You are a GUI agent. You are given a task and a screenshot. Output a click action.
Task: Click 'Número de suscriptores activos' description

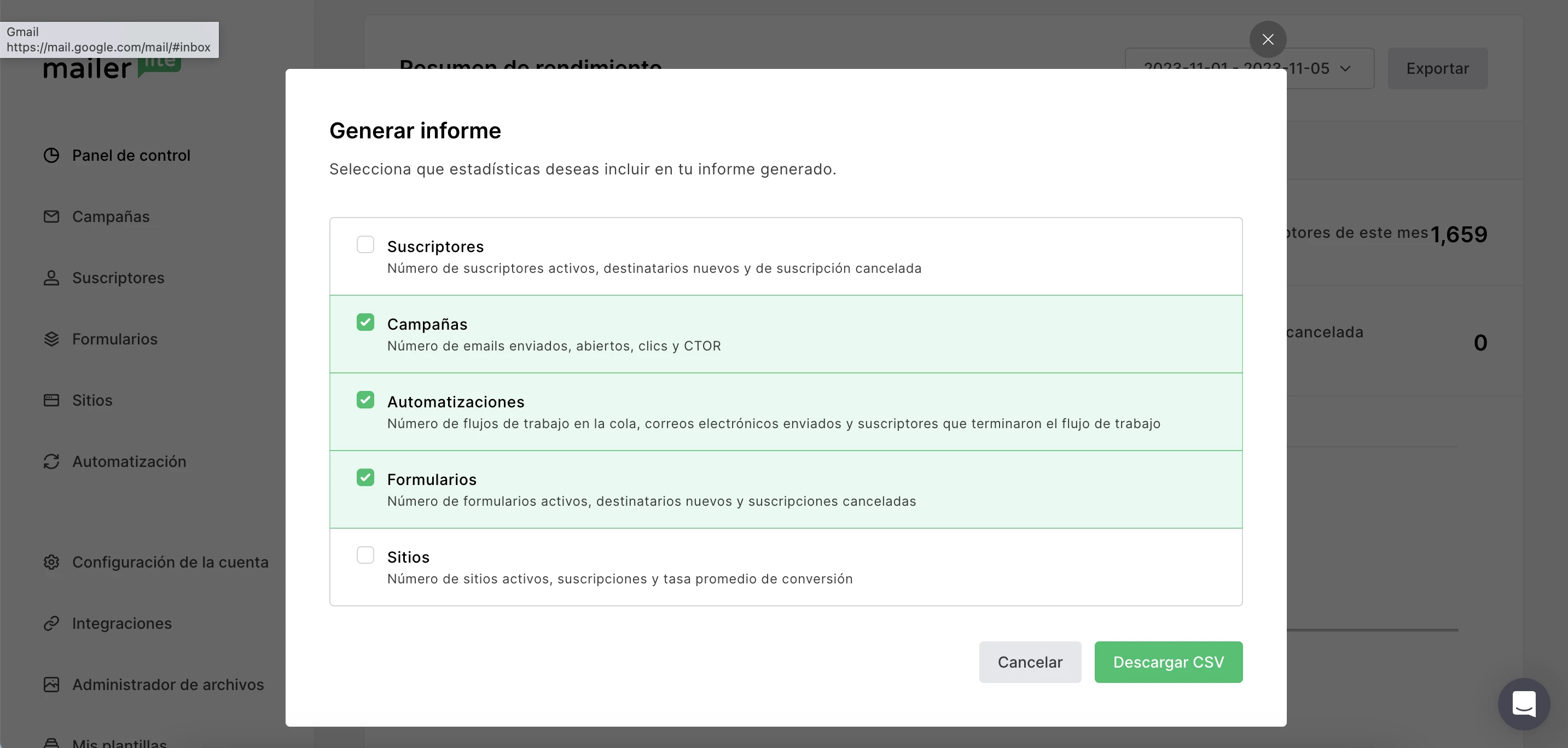[654, 268]
